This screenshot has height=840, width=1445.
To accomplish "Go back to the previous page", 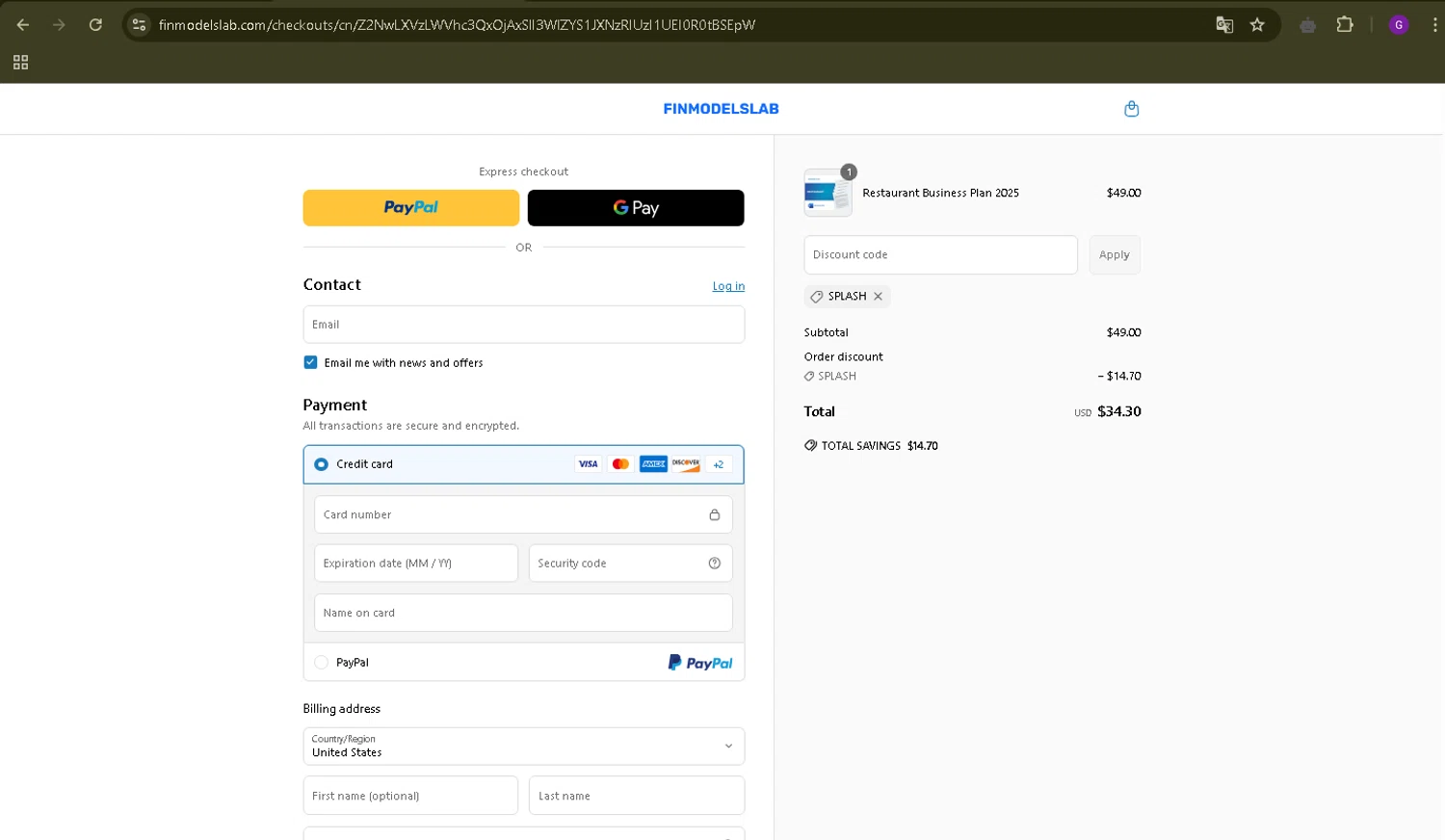I will pos(23,25).
